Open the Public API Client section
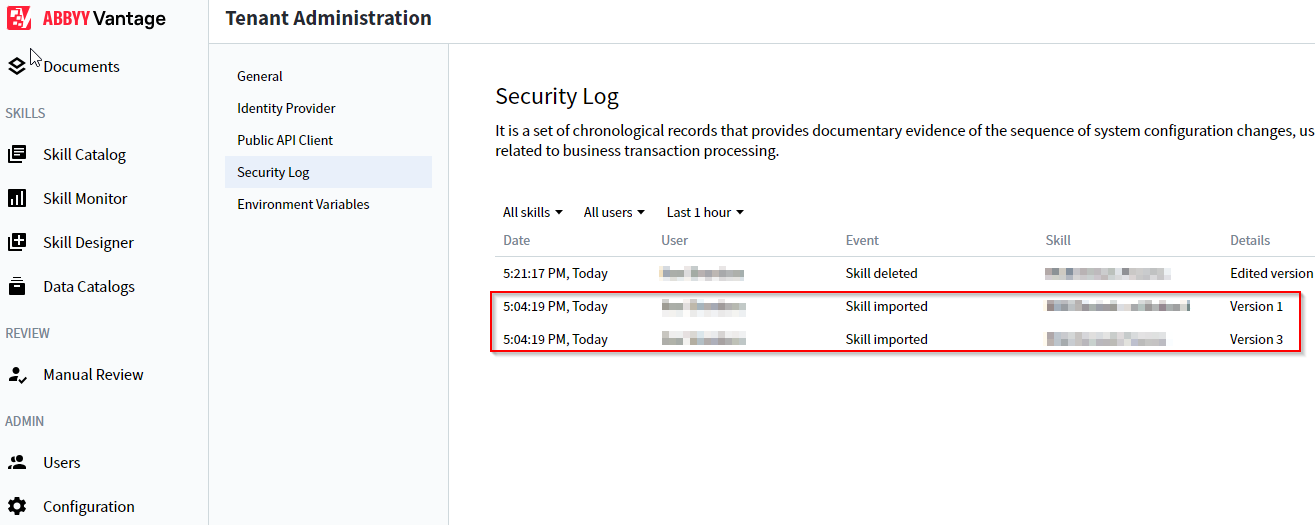The height and width of the screenshot is (525, 1315). tap(285, 140)
